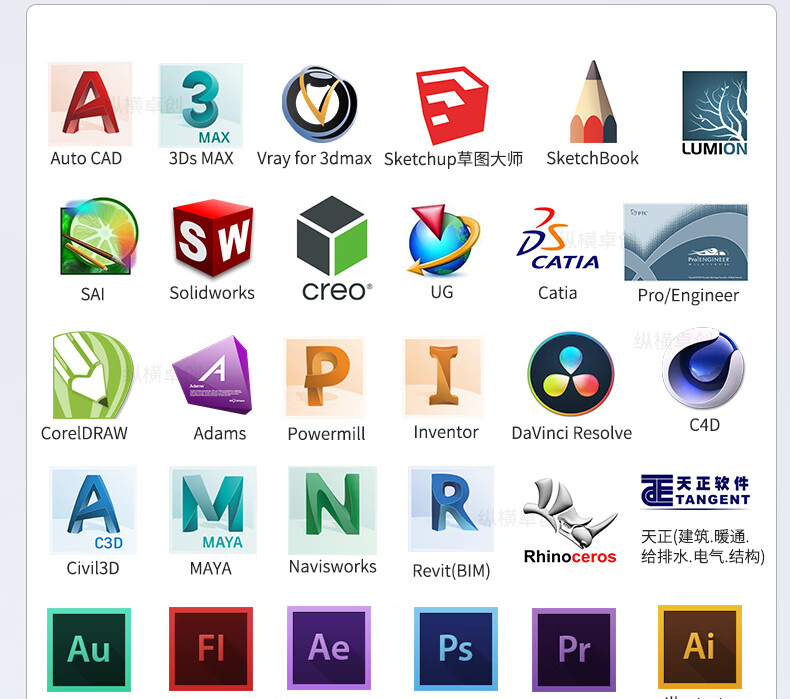The height and width of the screenshot is (699, 790).
Task: Select the C4D blue sphere icon
Action: click(x=704, y=370)
